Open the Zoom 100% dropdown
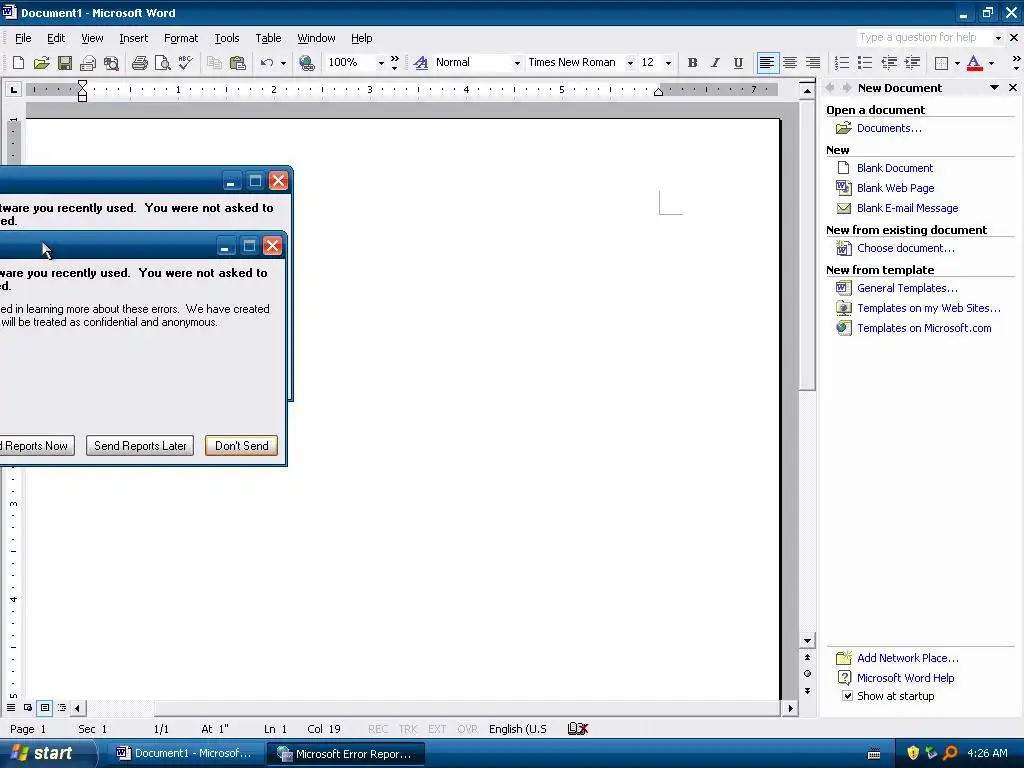This screenshot has width=1024, height=768. point(381,63)
